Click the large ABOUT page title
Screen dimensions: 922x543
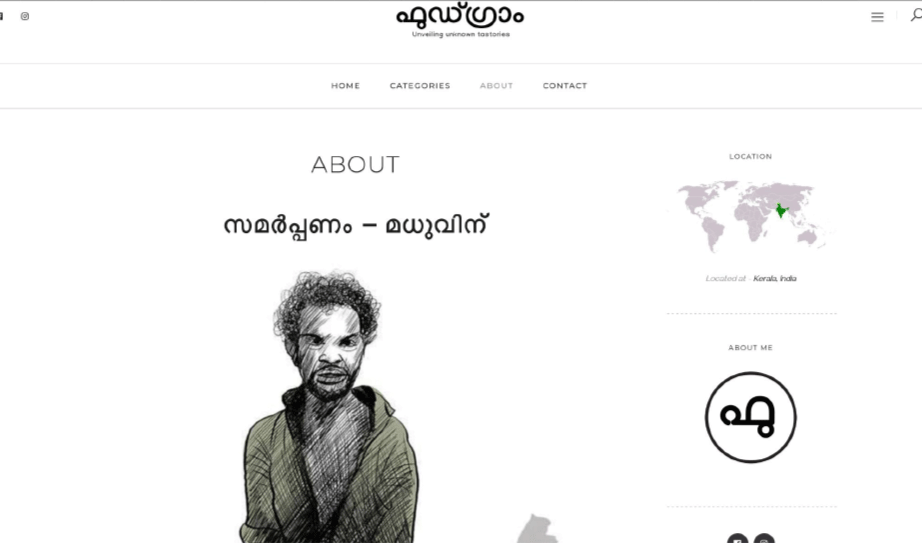pos(355,165)
